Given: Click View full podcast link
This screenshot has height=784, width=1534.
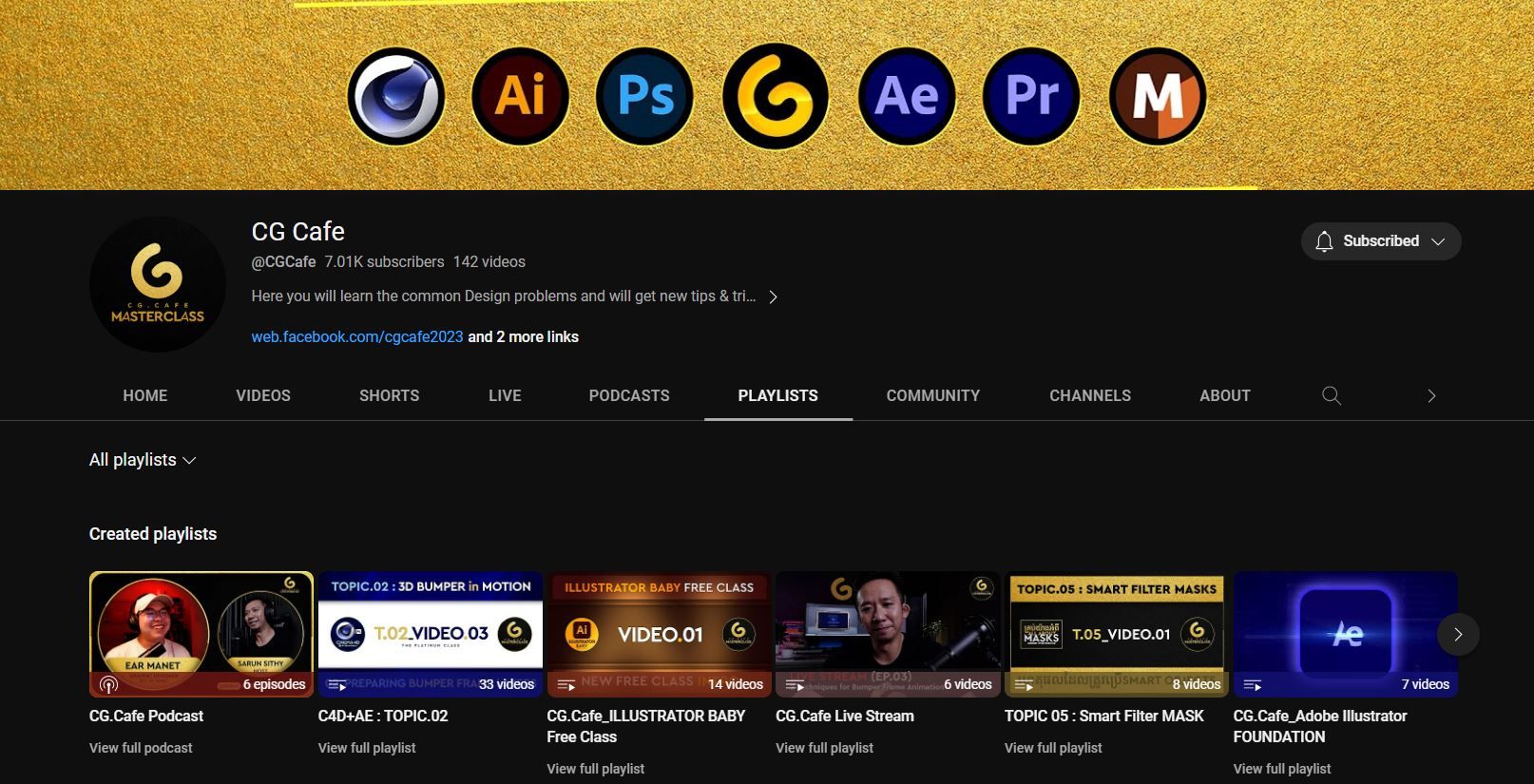Looking at the screenshot, I should tap(141, 748).
